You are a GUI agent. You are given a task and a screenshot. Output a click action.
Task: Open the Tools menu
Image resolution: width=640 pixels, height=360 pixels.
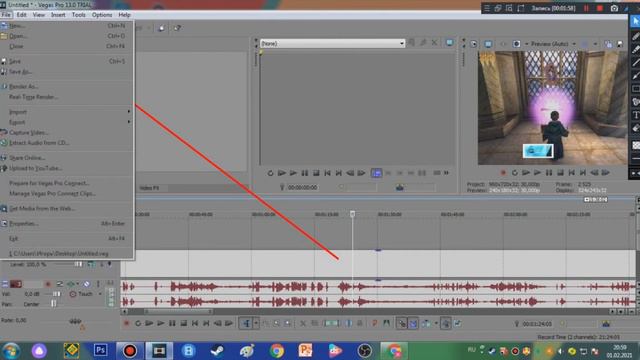pos(78,15)
